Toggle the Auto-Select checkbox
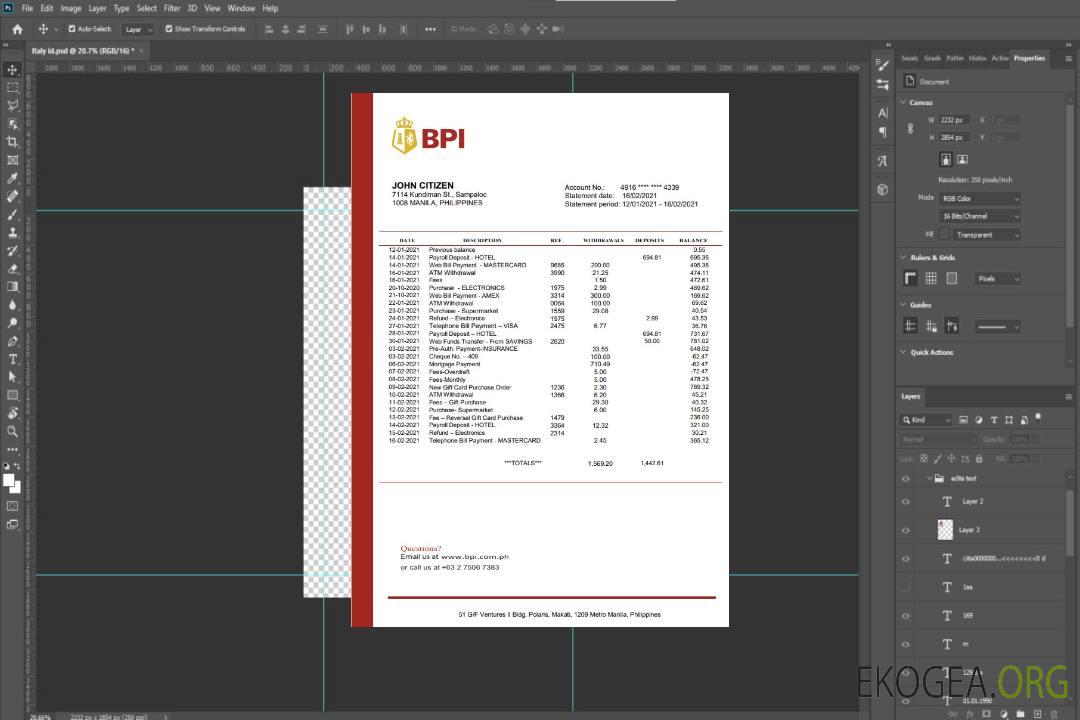1080x720 pixels. click(x=72, y=29)
